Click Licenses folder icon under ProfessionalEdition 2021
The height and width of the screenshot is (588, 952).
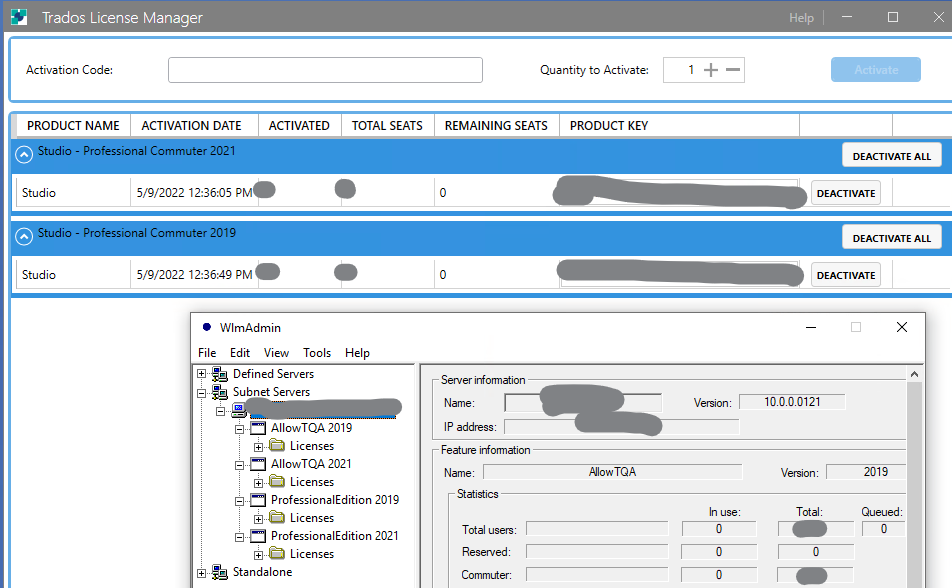pyautogui.click(x=277, y=553)
